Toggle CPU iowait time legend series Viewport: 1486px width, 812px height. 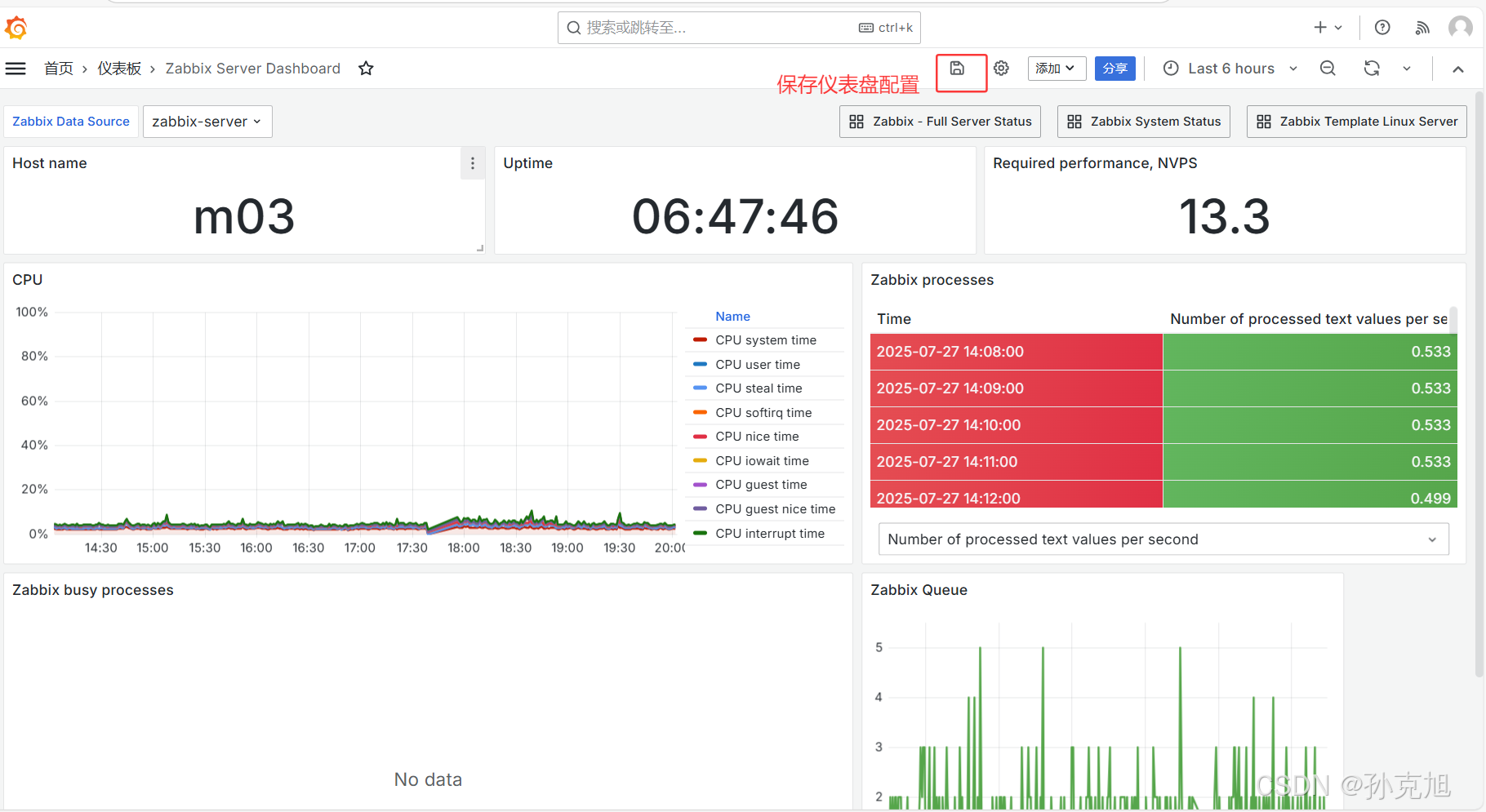[762, 461]
